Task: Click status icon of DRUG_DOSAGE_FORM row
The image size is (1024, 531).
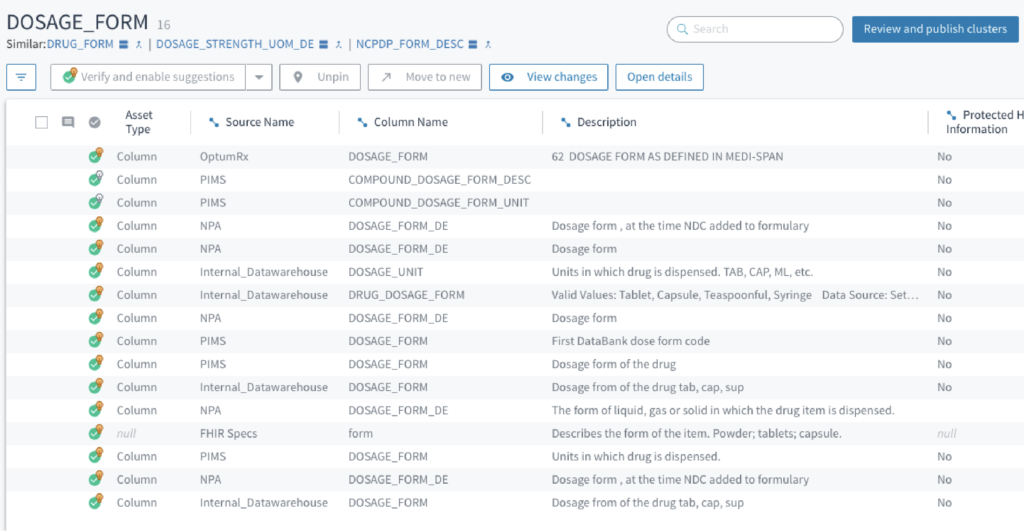Action: [96, 294]
